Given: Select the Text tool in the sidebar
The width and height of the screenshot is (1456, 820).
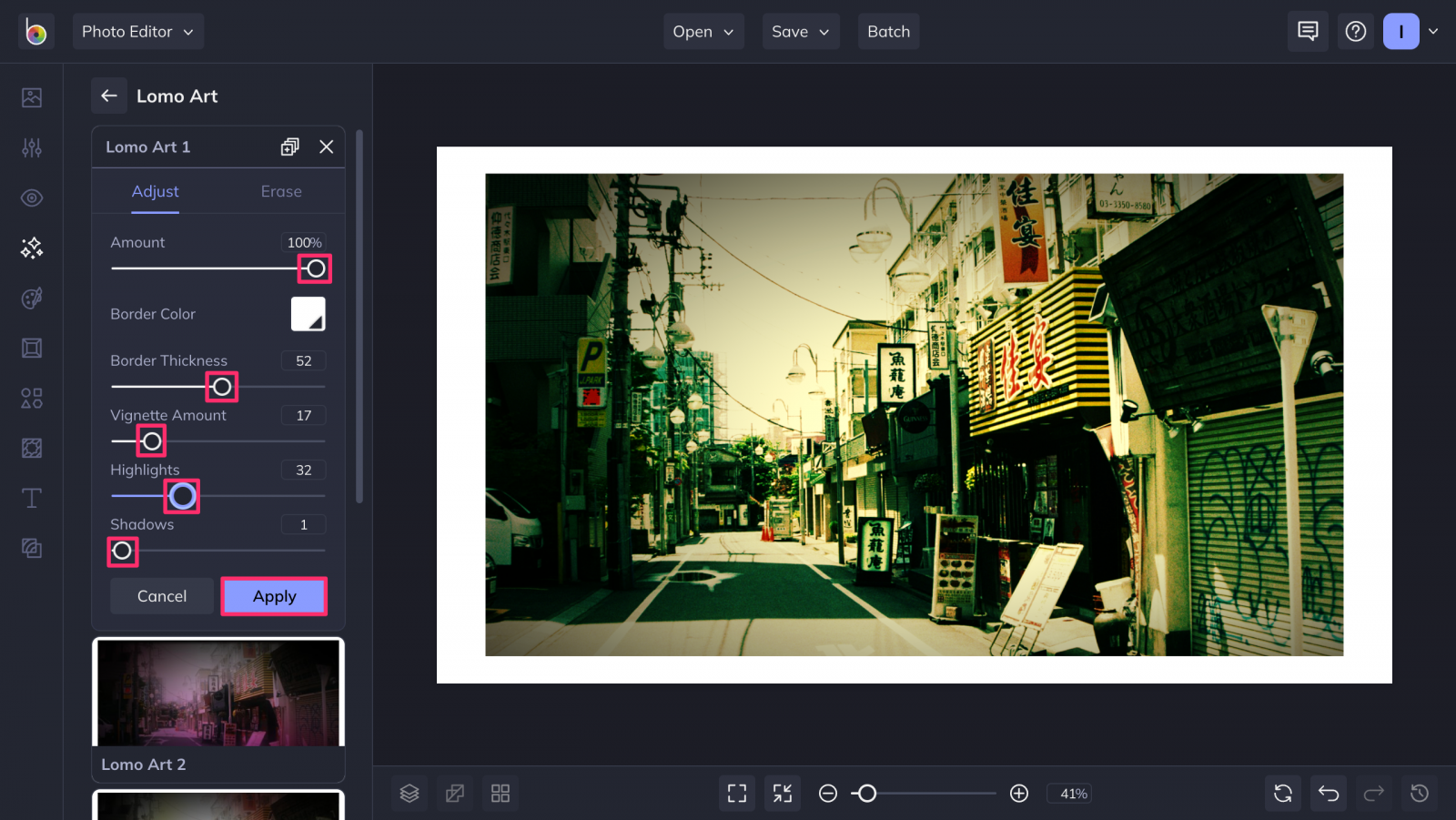Looking at the screenshot, I should [x=31, y=498].
